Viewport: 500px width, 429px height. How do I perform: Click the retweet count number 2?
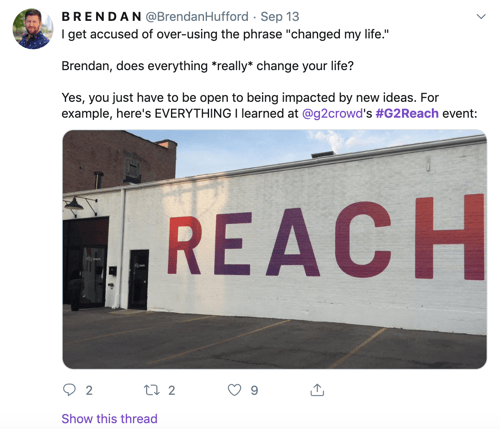pos(171,390)
